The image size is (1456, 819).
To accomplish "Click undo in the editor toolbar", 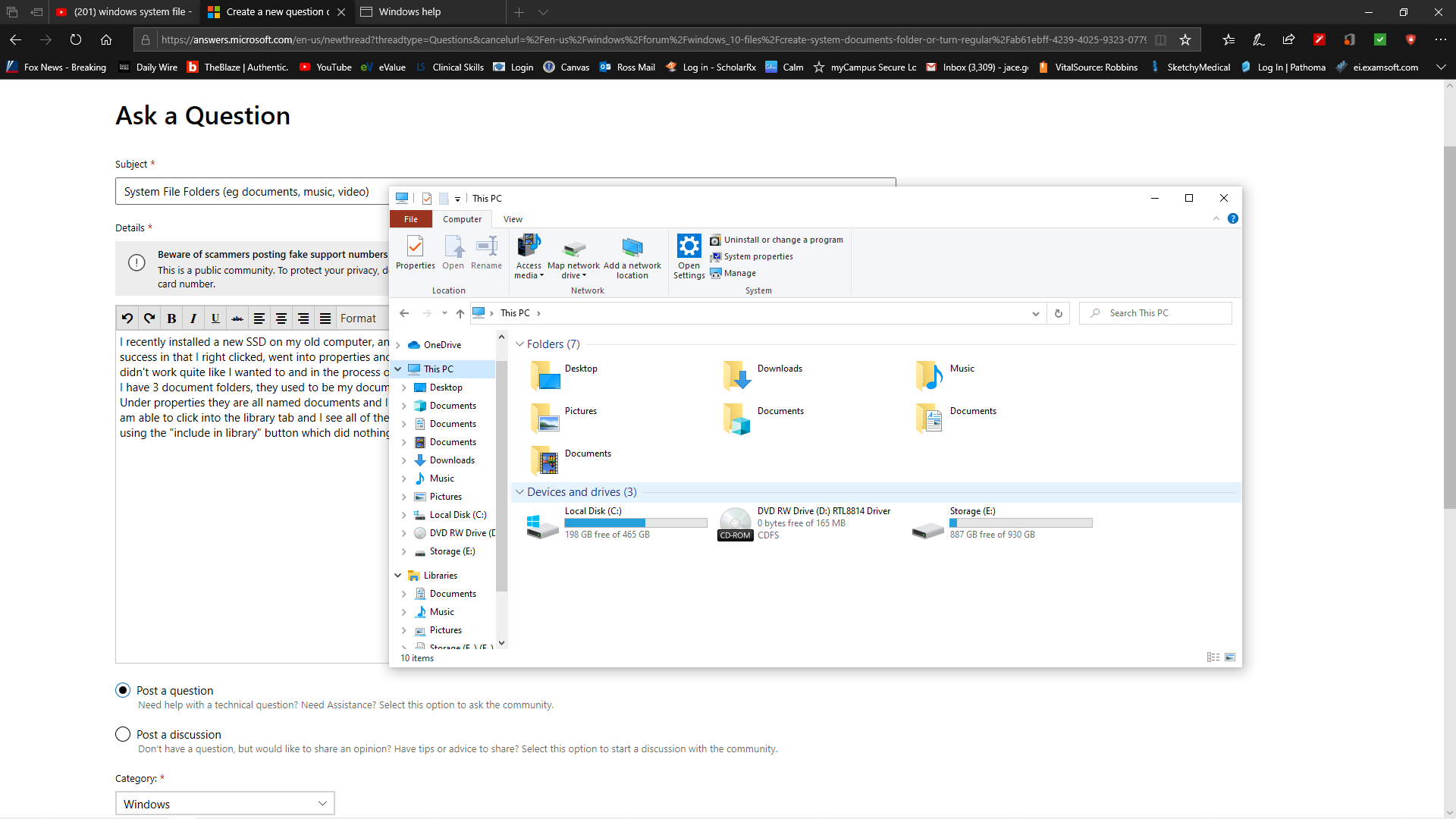I will click(x=127, y=318).
